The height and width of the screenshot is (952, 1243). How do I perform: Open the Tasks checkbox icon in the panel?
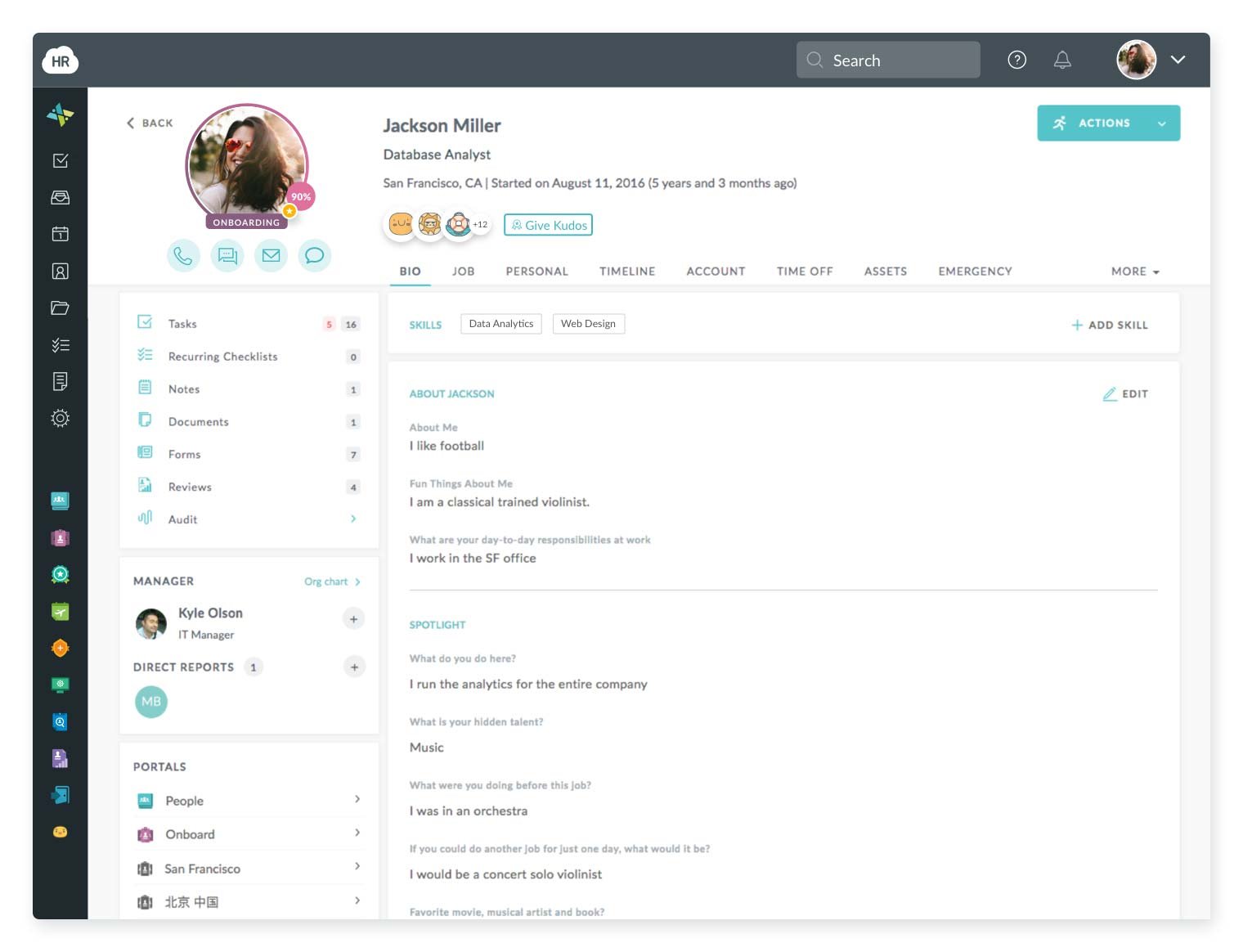(x=146, y=323)
